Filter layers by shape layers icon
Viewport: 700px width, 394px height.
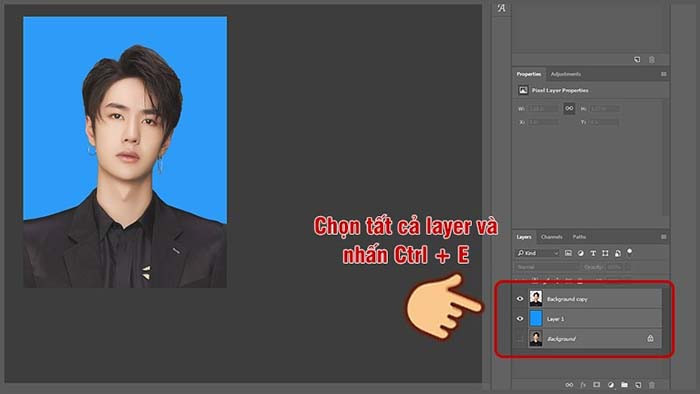click(x=605, y=253)
